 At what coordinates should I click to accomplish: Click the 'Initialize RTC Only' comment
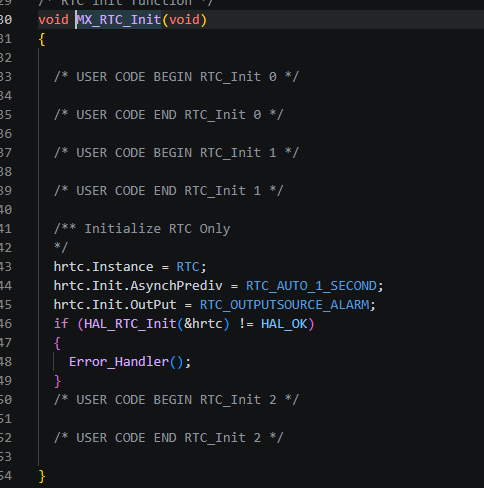click(x=142, y=229)
